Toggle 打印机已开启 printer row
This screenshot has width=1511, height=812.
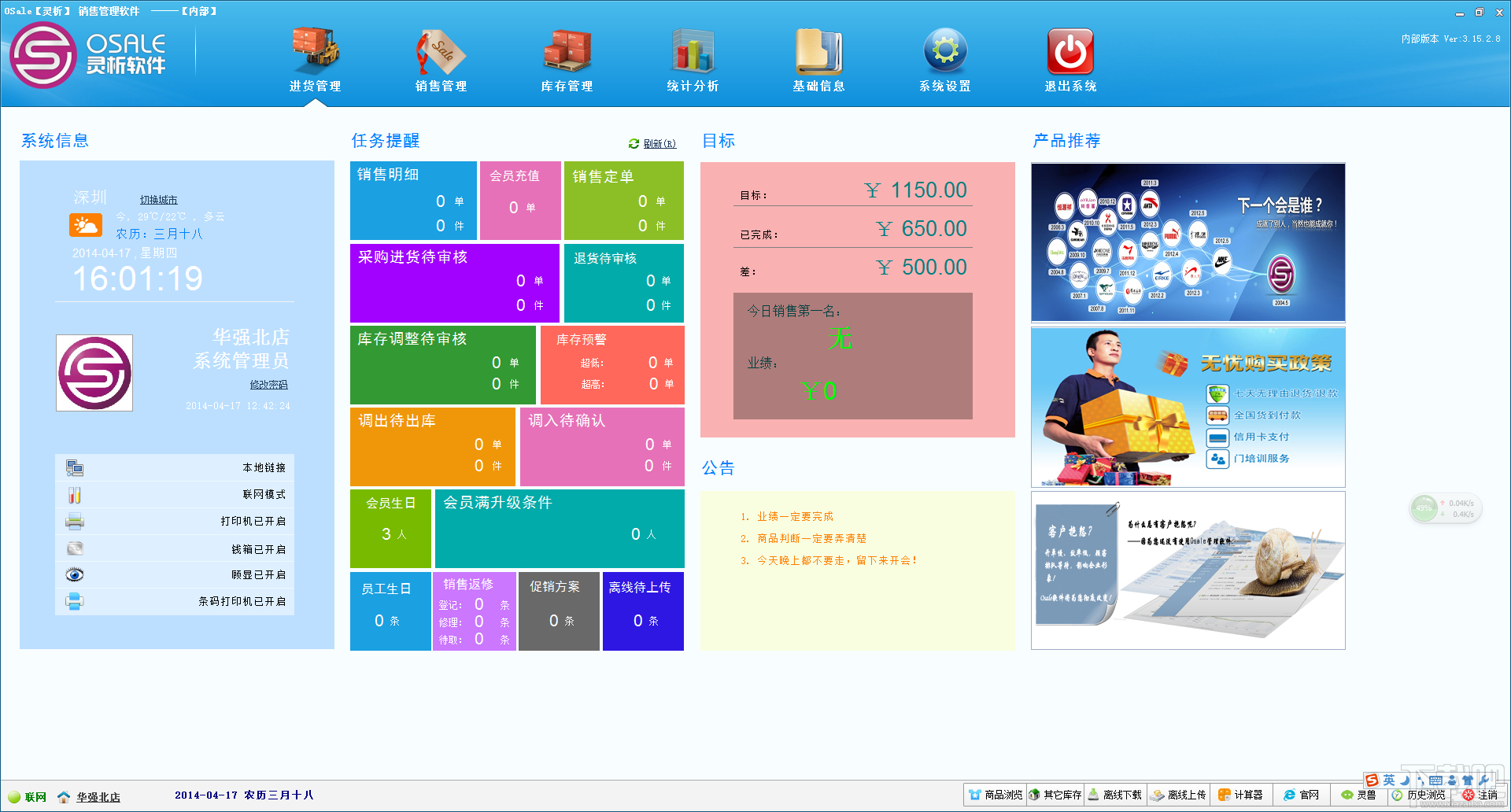pos(175,522)
